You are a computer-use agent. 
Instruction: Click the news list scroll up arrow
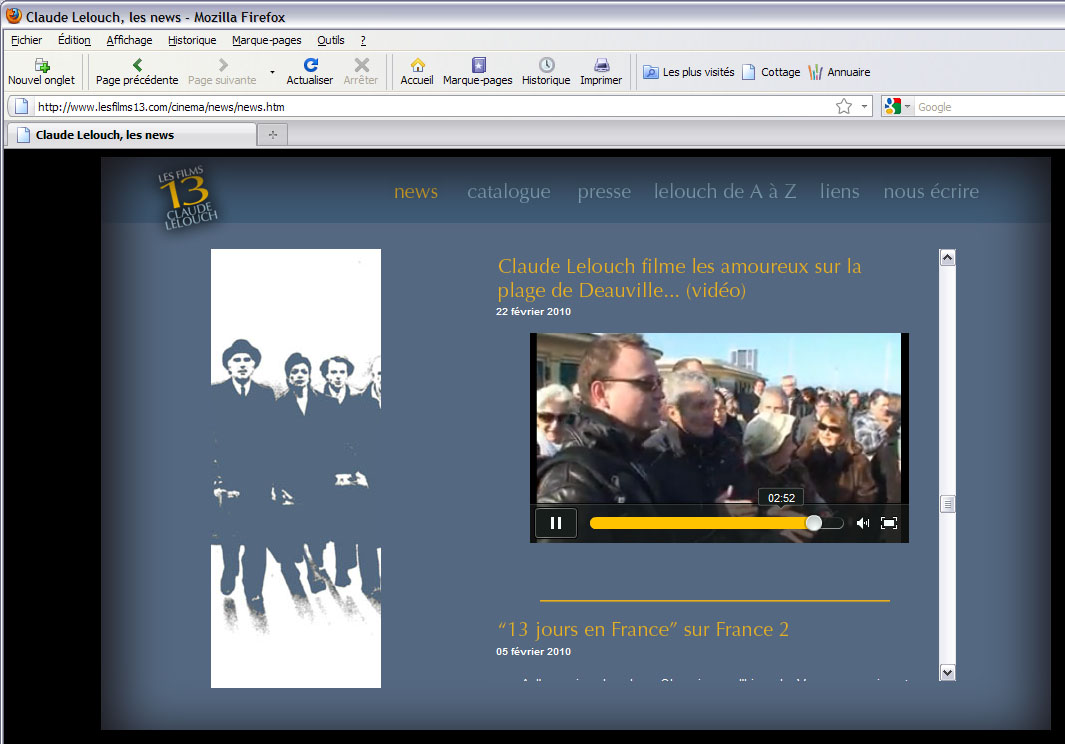(x=947, y=258)
